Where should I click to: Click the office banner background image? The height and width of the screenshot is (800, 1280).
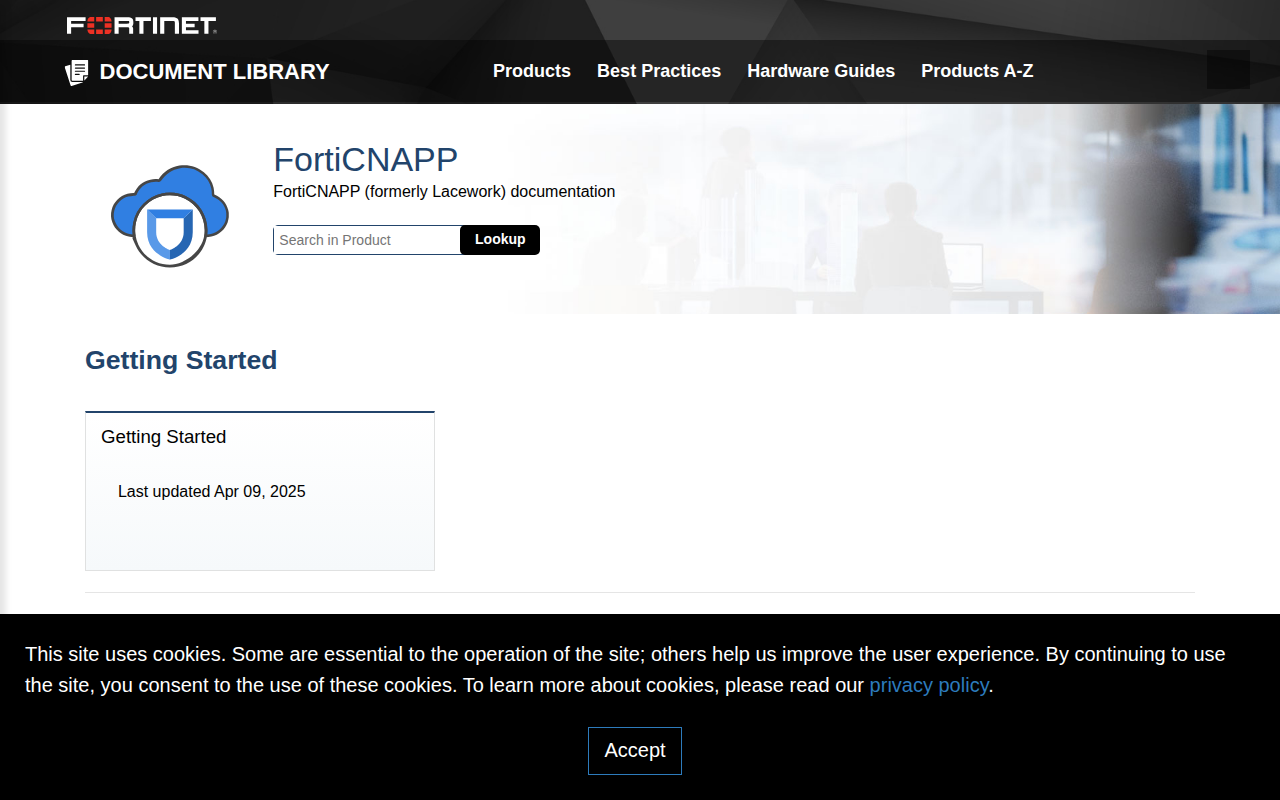coord(900,209)
